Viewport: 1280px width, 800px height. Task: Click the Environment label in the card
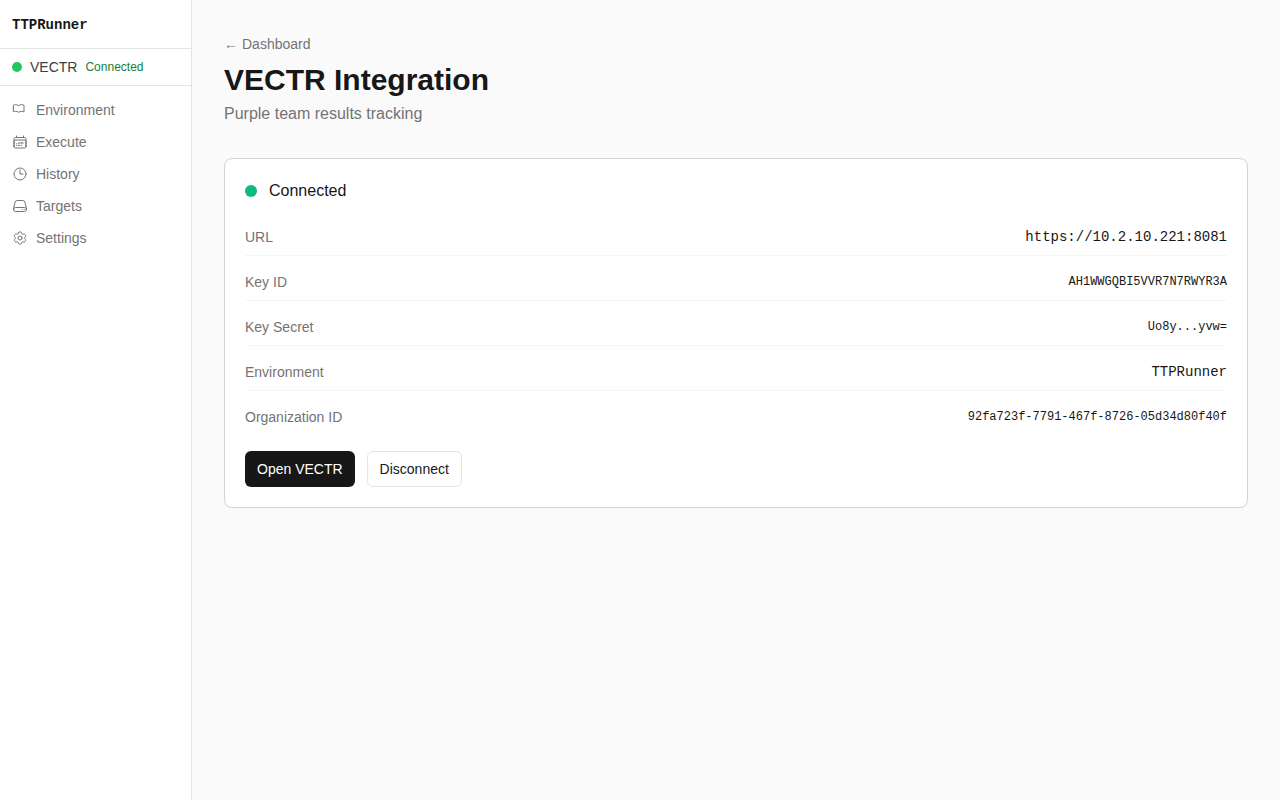coord(284,372)
